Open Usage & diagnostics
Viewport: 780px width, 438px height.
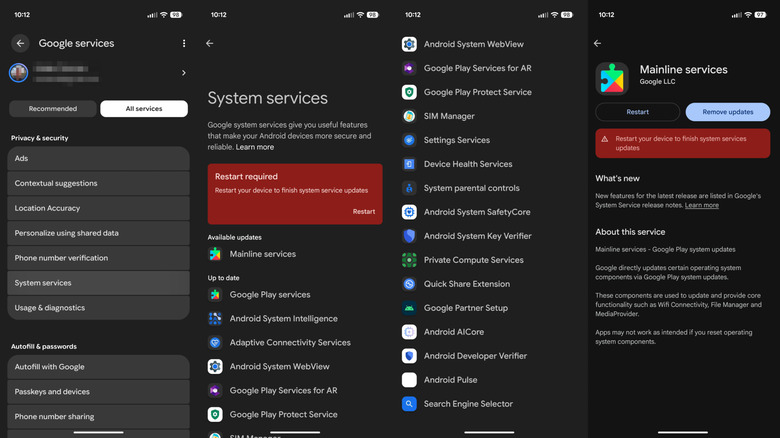(x=98, y=308)
